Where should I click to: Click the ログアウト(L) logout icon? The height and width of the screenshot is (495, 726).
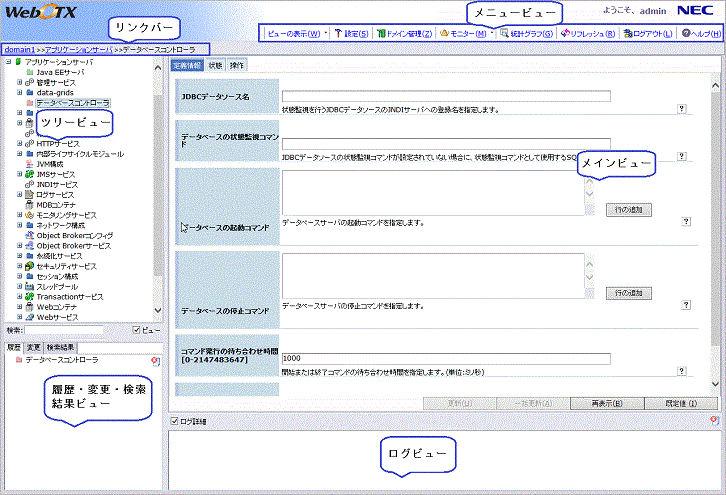pos(626,33)
